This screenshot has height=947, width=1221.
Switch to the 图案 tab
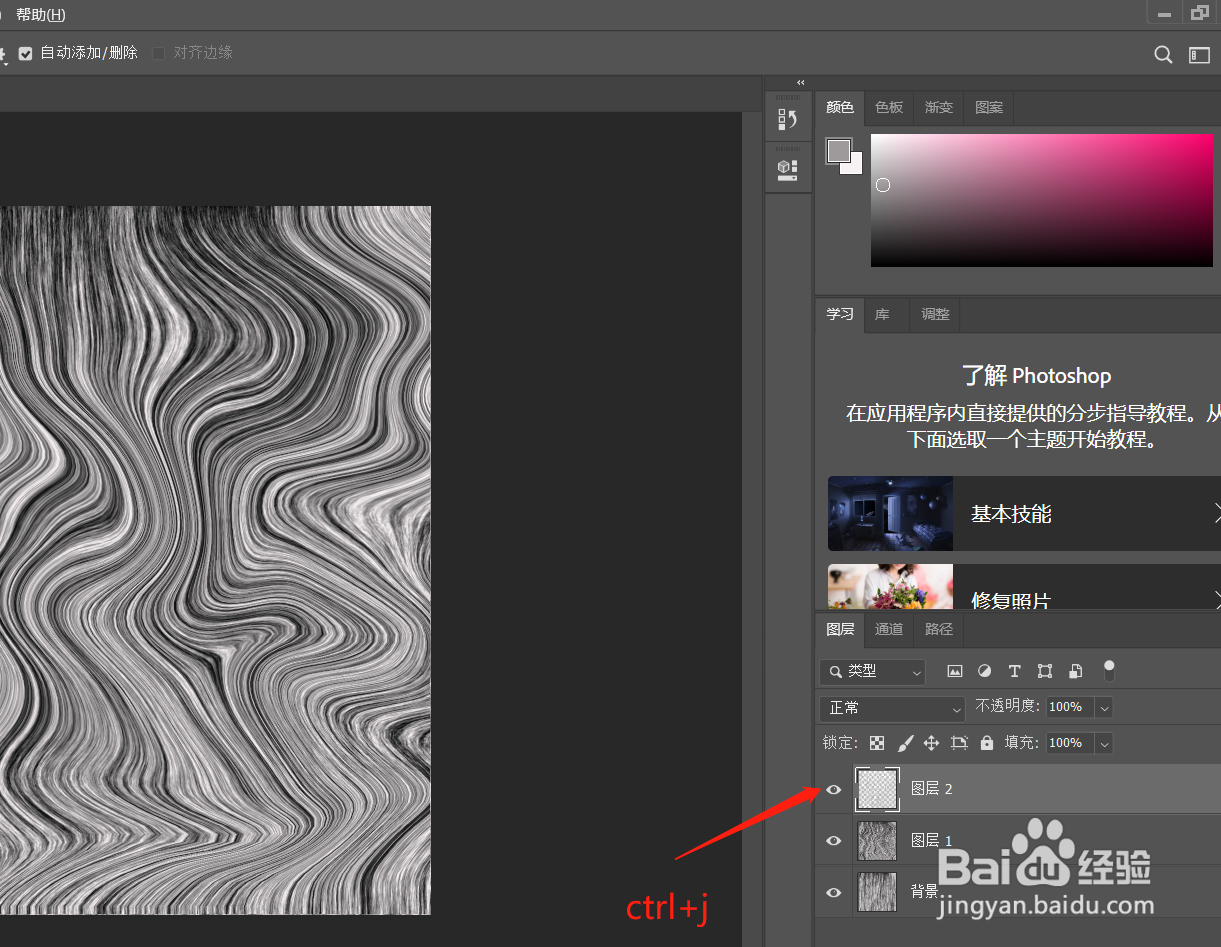click(989, 108)
